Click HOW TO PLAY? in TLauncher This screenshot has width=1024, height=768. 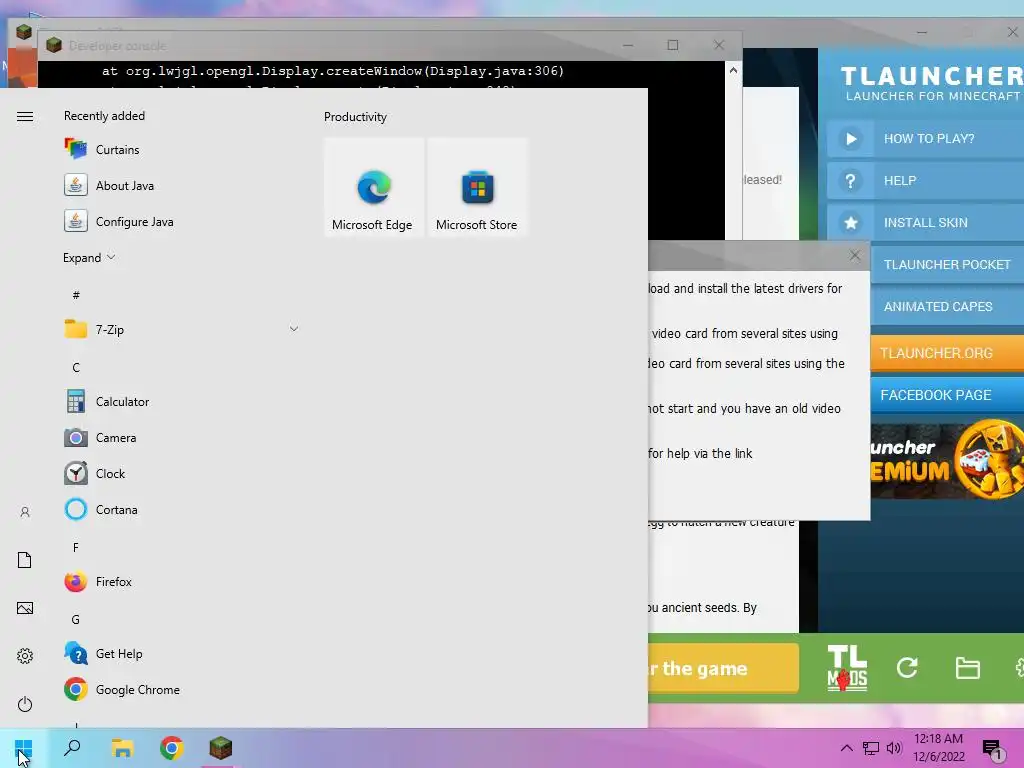[x=925, y=138]
